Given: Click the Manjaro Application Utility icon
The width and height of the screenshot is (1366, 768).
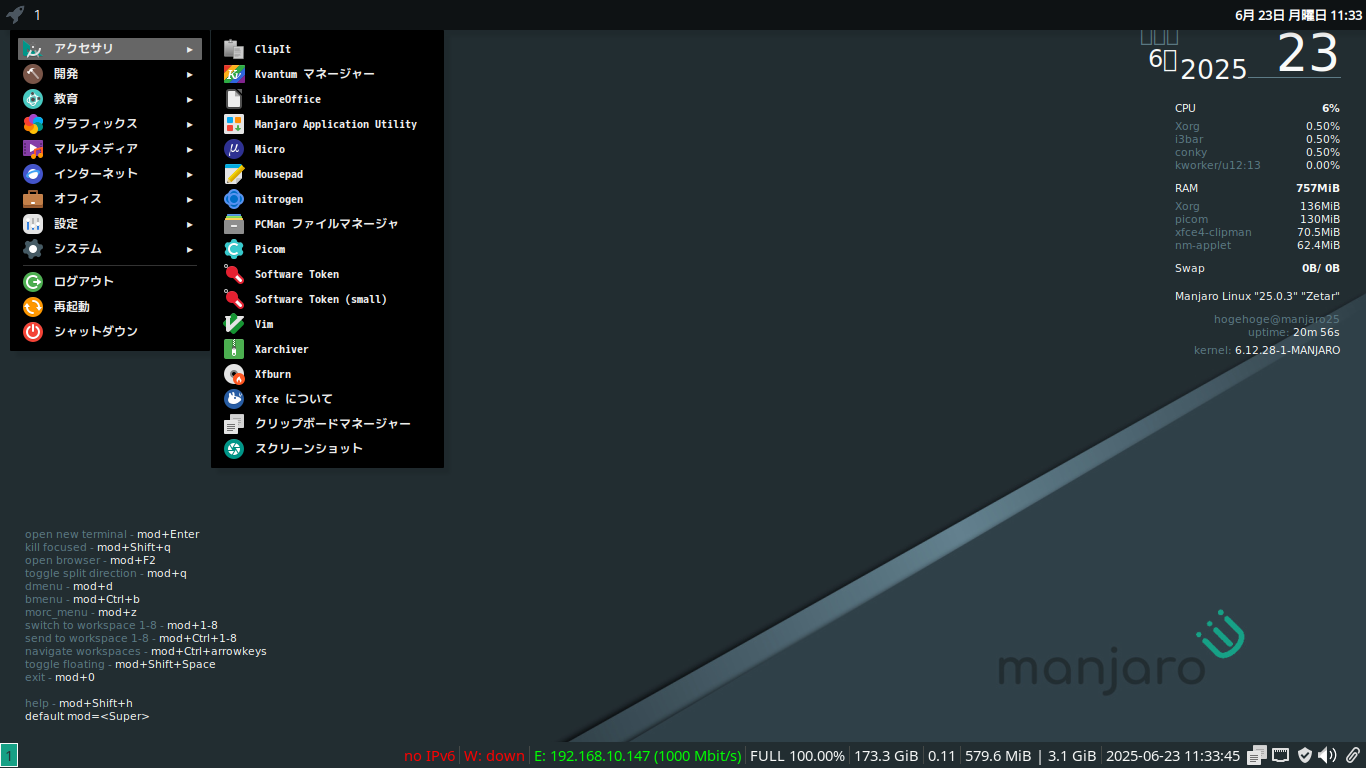Looking at the screenshot, I should pos(234,124).
